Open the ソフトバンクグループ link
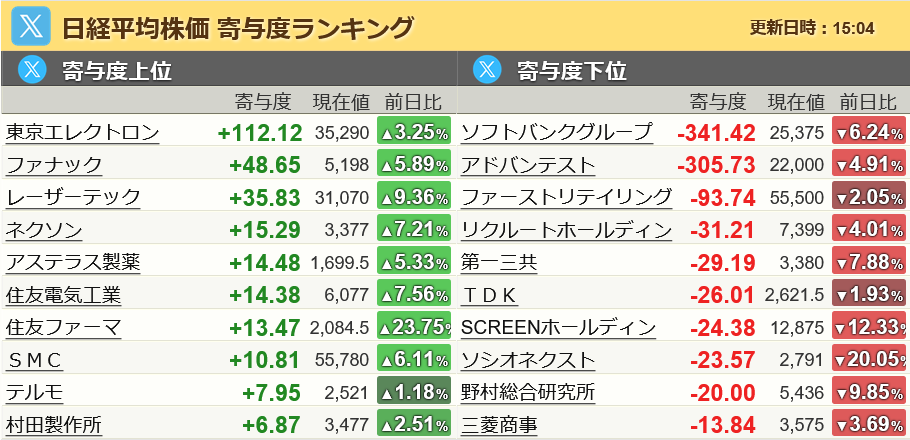The image size is (910, 440). pyautogui.click(x=557, y=133)
